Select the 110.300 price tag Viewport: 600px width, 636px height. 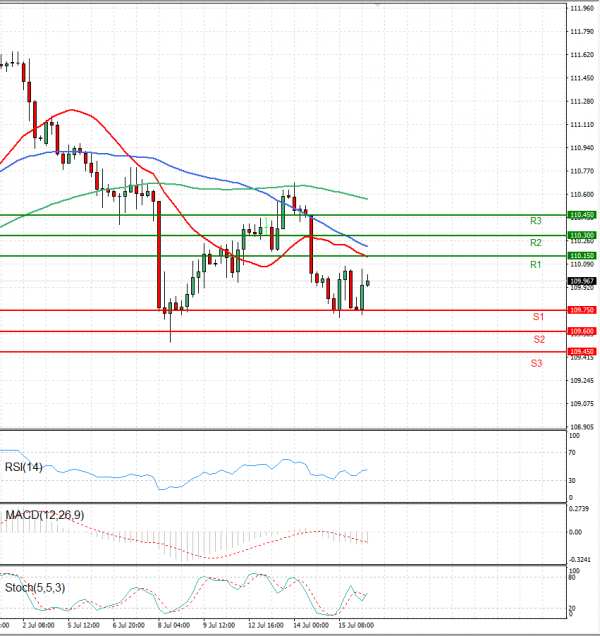pos(582,235)
